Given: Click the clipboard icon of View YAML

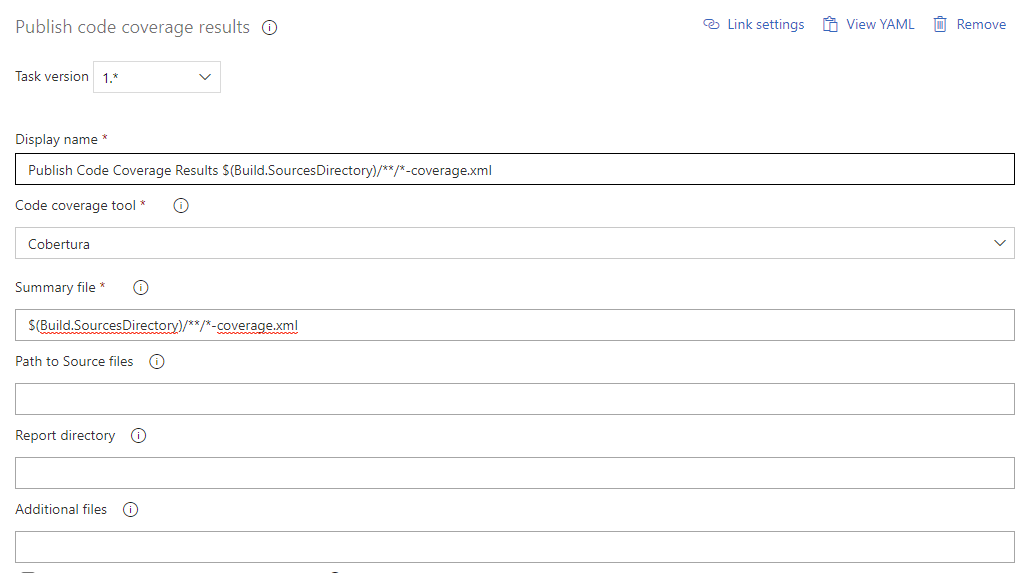Looking at the screenshot, I should pyautogui.click(x=830, y=24).
